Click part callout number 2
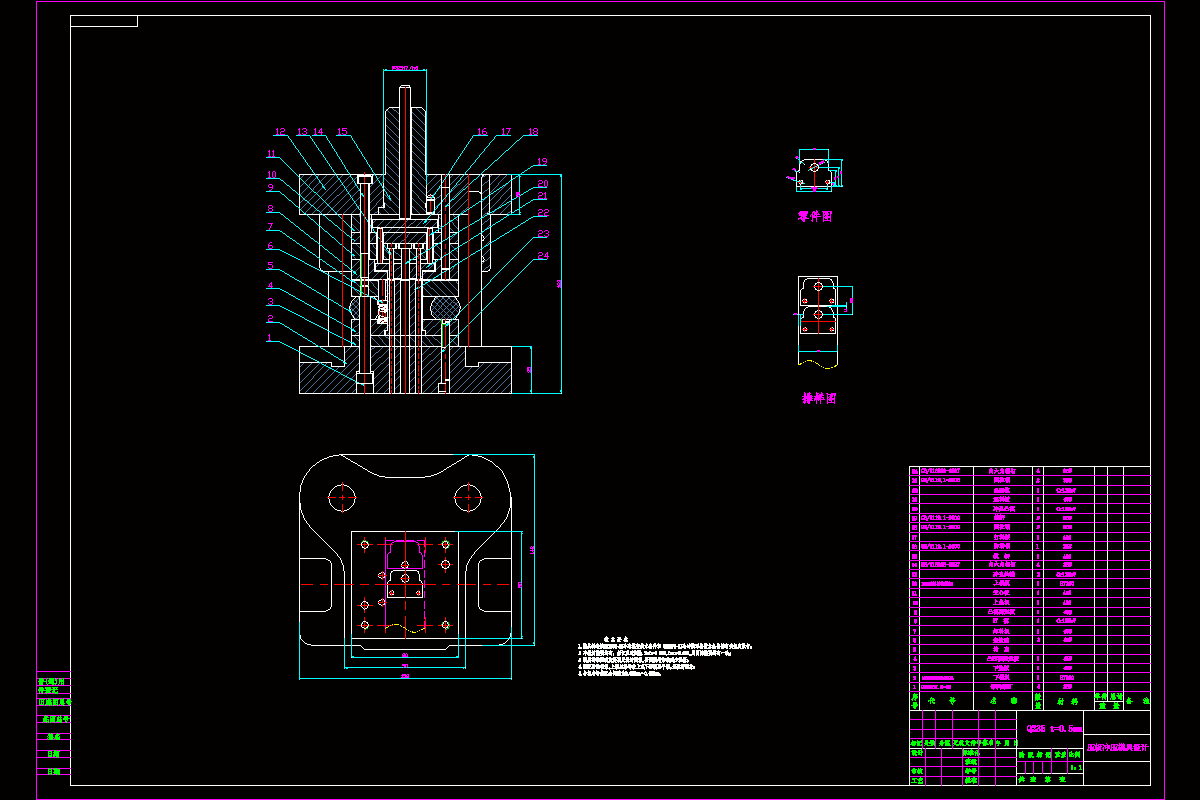This screenshot has width=1200, height=800. pyautogui.click(x=270, y=319)
